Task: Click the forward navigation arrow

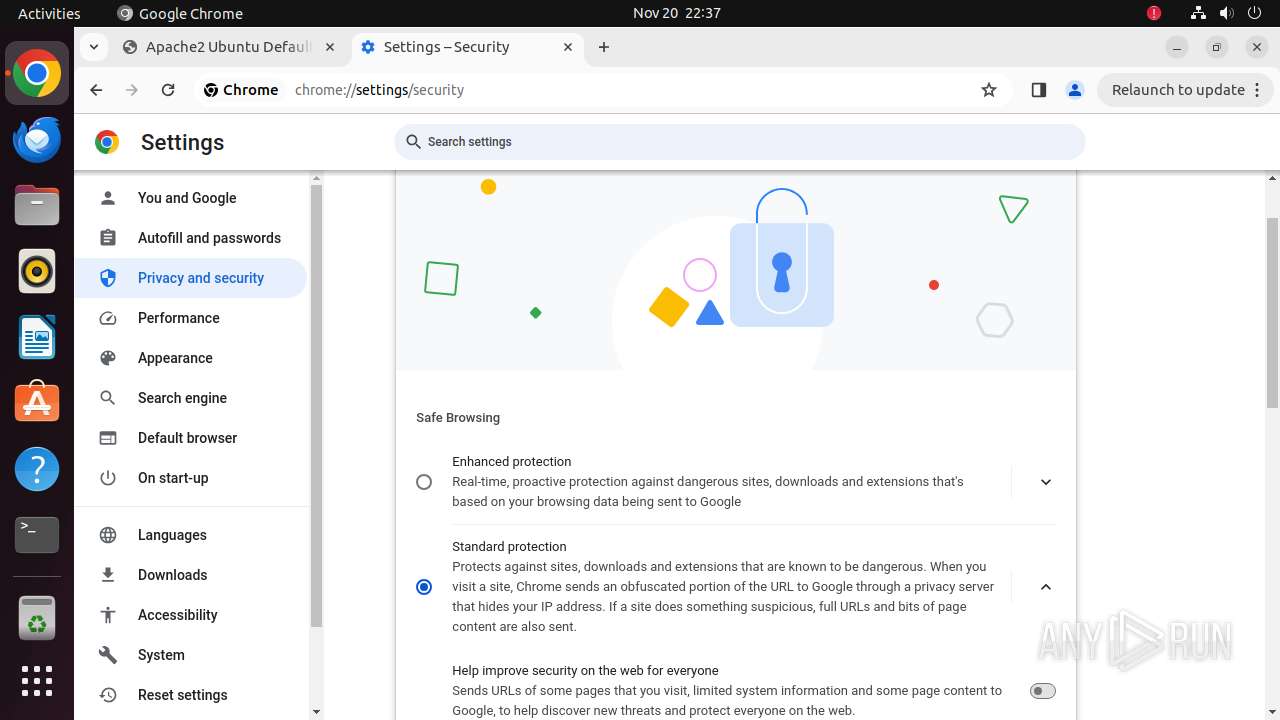Action: click(x=132, y=90)
